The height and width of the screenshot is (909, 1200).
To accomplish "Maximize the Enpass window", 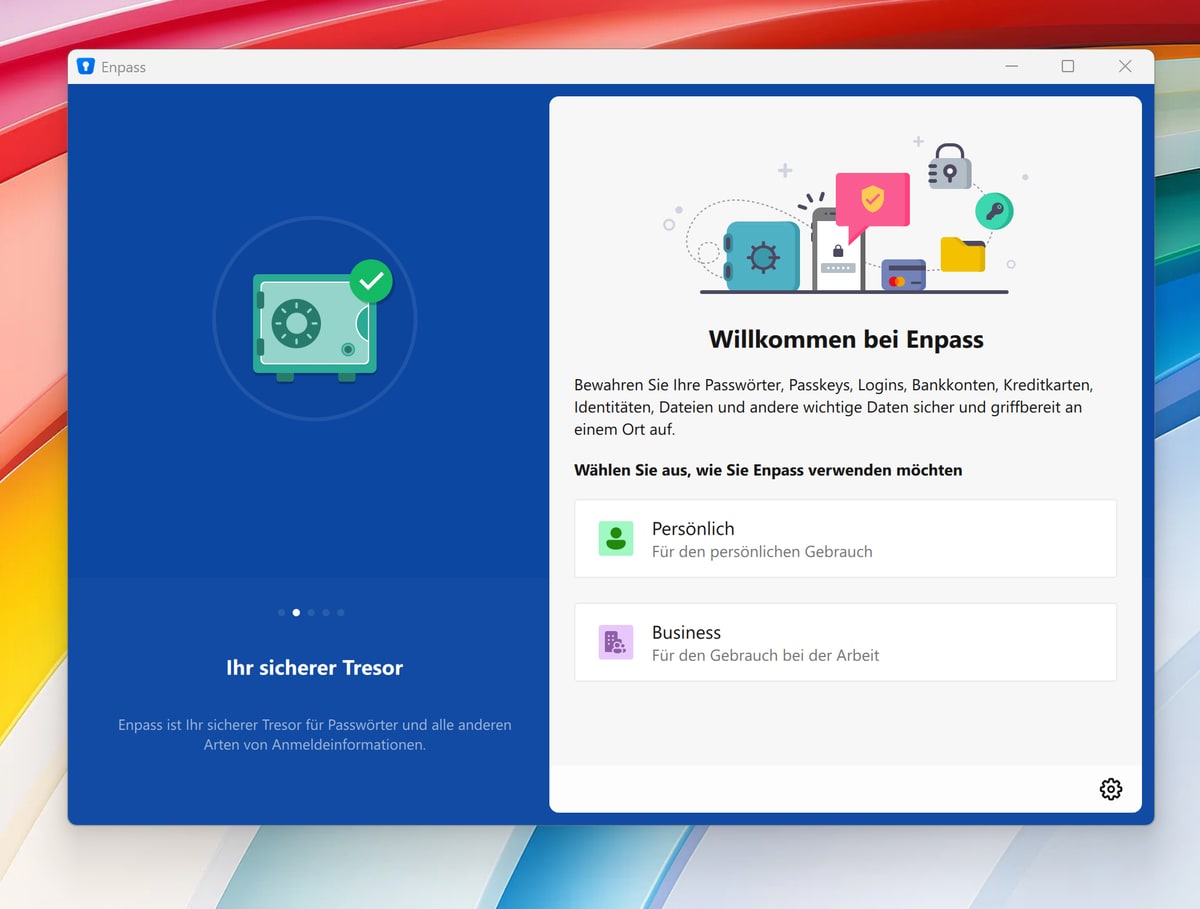I will pyautogui.click(x=1068, y=67).
